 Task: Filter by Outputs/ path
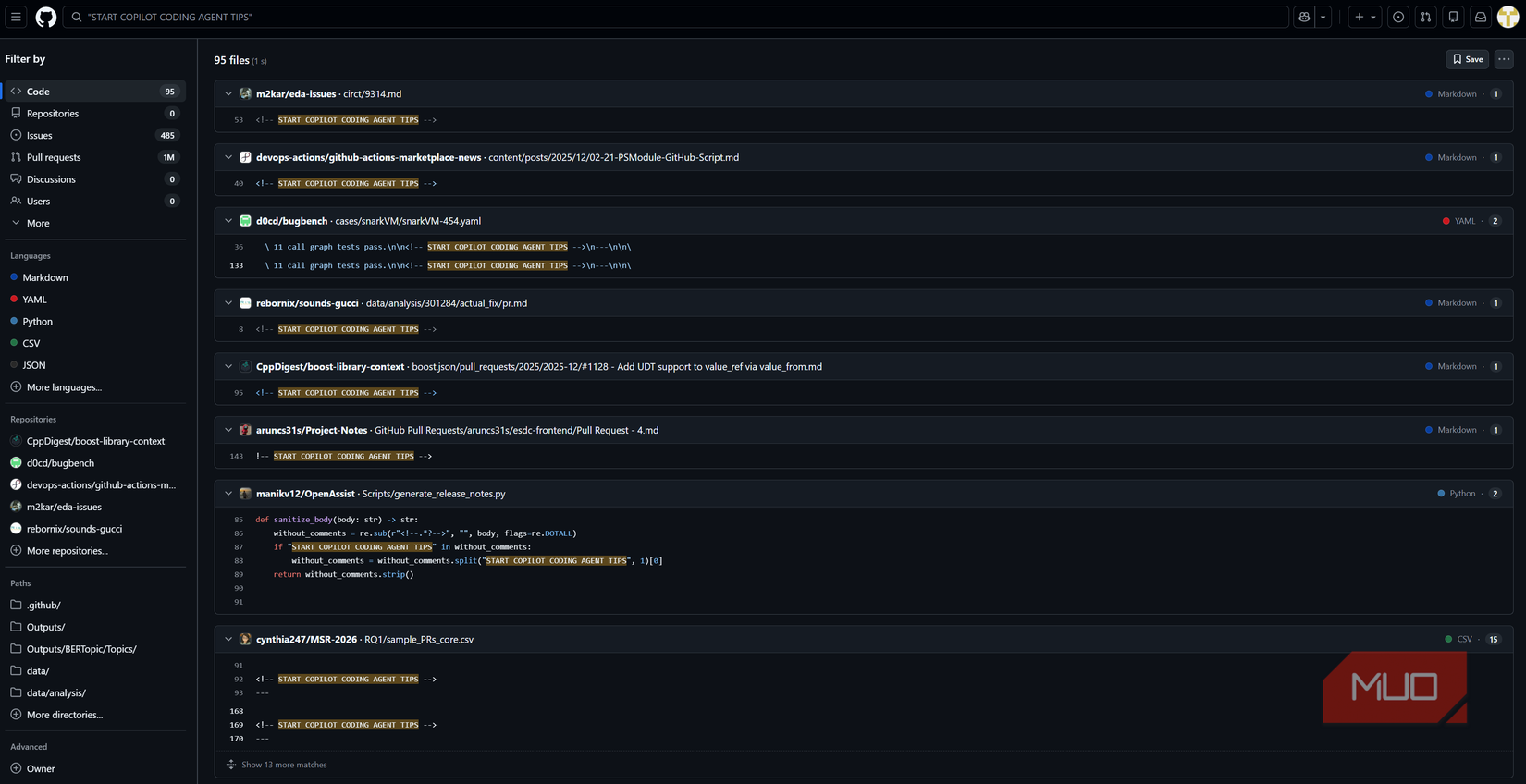(x=95, y=627)
